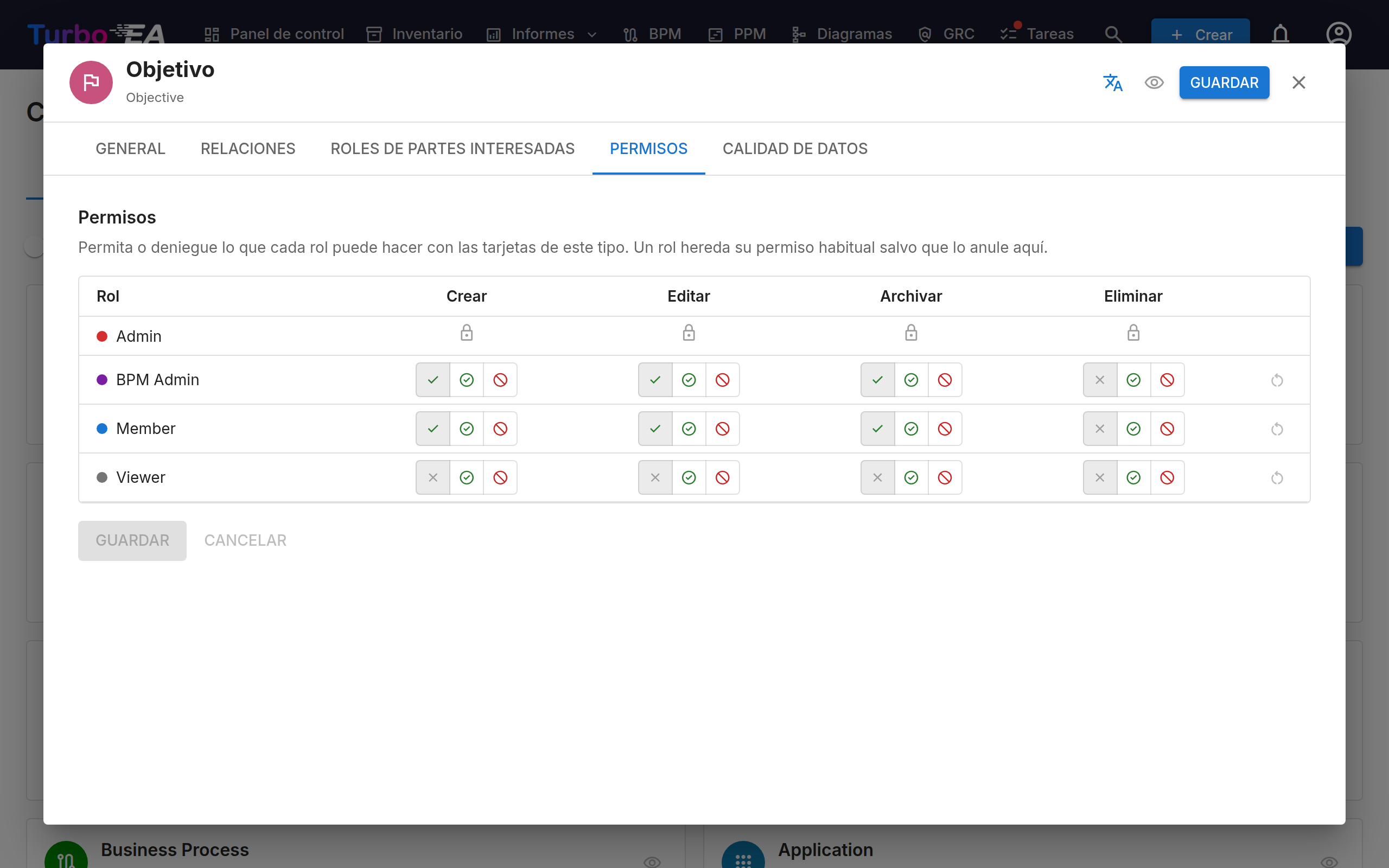Allow Eliminar for BPM Admin
1389x868 pixels.
(1133, 380)
